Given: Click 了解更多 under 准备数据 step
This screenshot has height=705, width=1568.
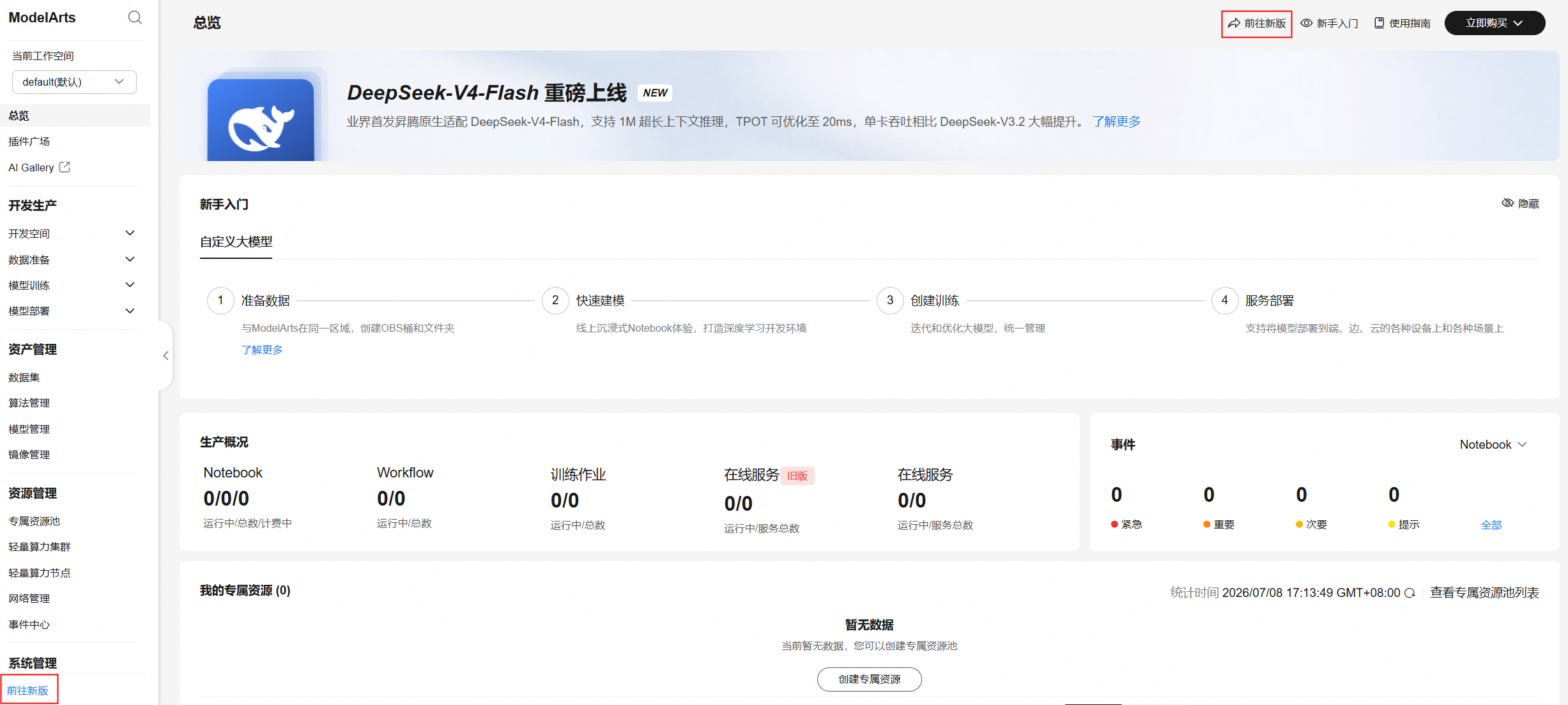Looking at the screenshot, I should click(262, 350).
